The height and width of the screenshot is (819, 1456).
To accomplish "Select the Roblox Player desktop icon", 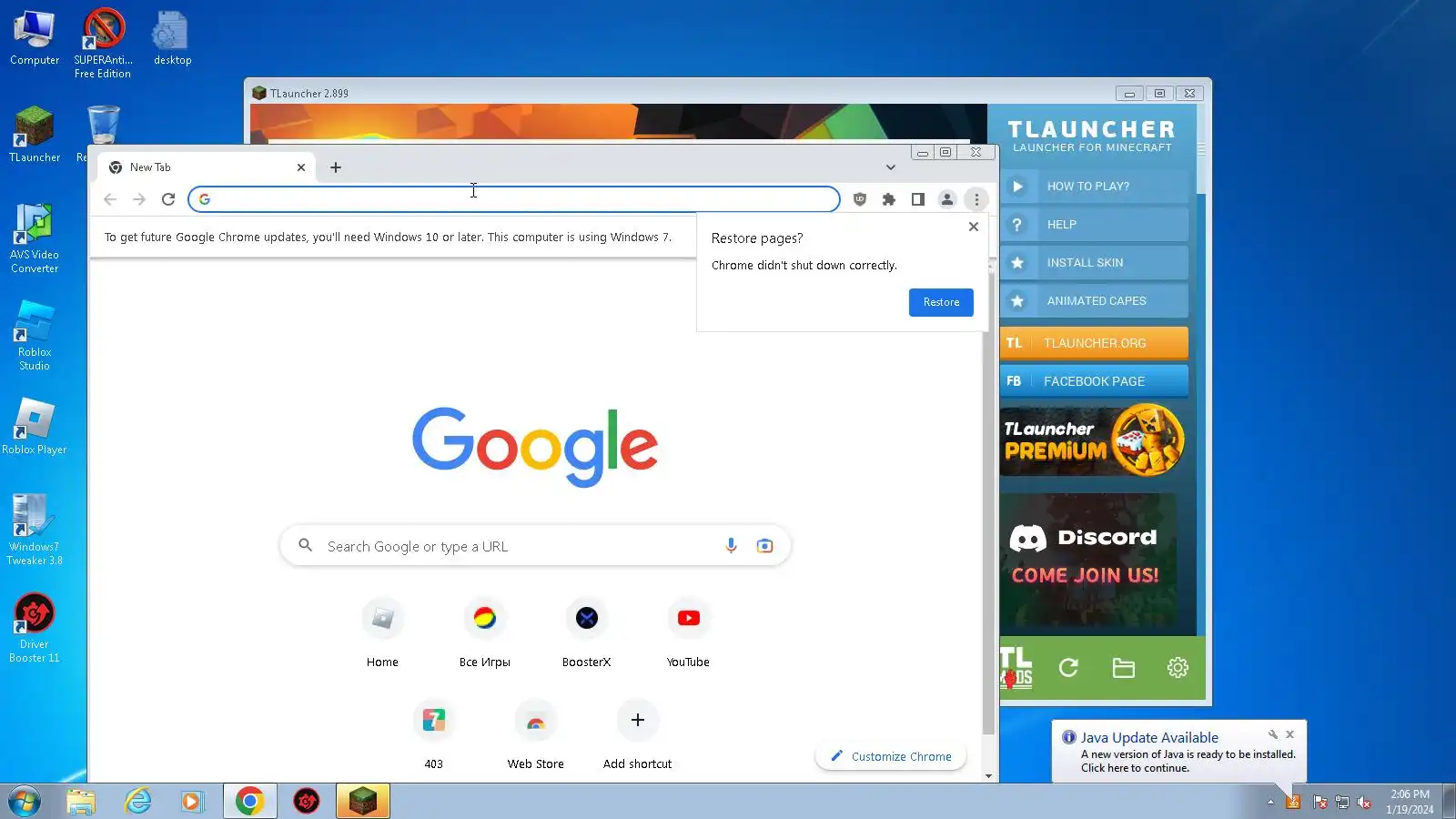I will click(x=35, y=427).
